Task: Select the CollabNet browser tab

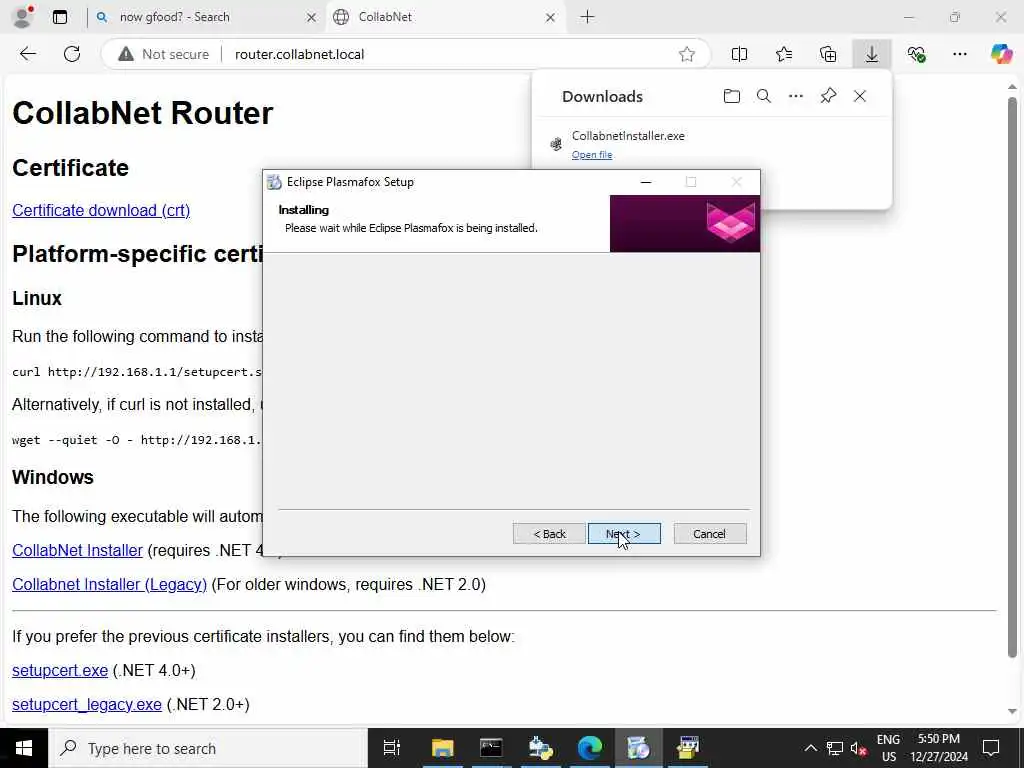Action: tap(445, 17)
